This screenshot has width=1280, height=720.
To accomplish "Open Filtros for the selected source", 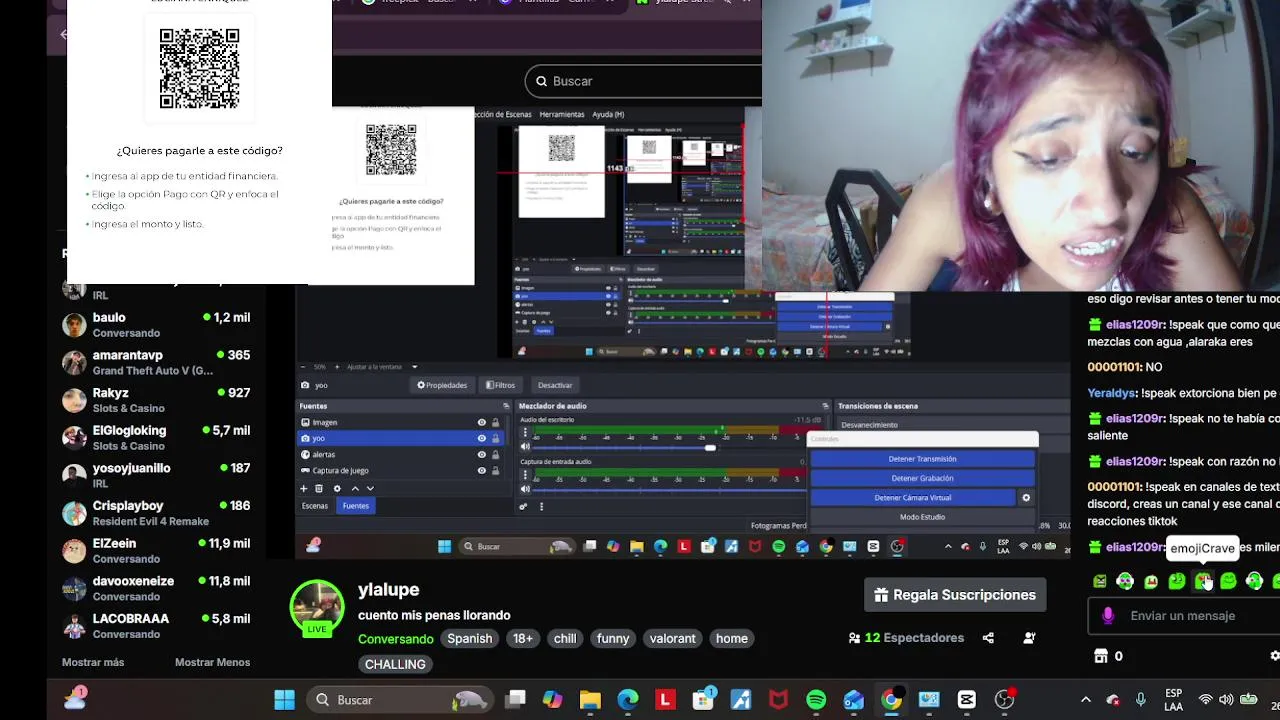I will click(x=500, y=385).
